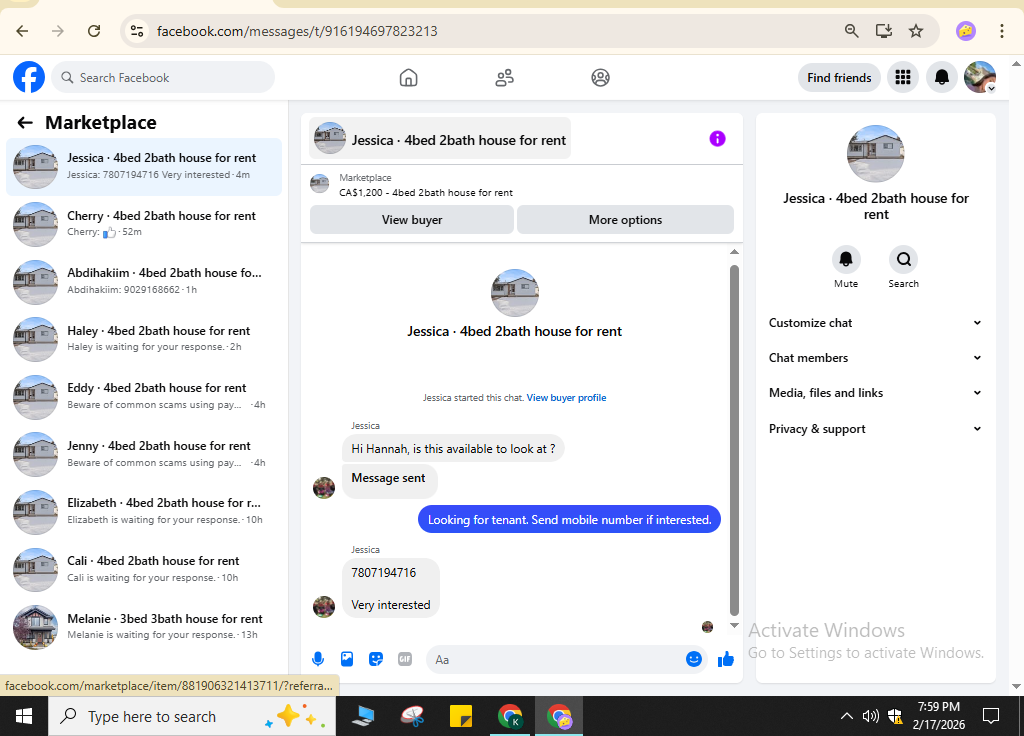Click Jessica's large listing photo in right panel
Image resolution: width=1024 pixels, height=736 pixels.
click(875, 154)
